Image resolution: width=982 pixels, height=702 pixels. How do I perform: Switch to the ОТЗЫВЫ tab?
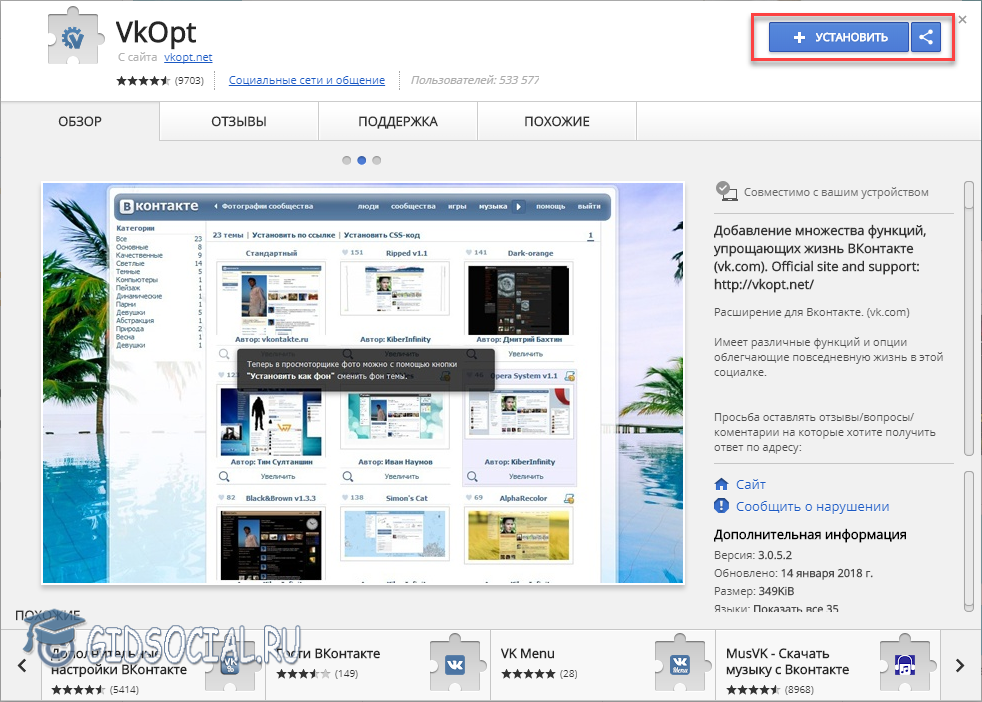[x=238, y=122]
